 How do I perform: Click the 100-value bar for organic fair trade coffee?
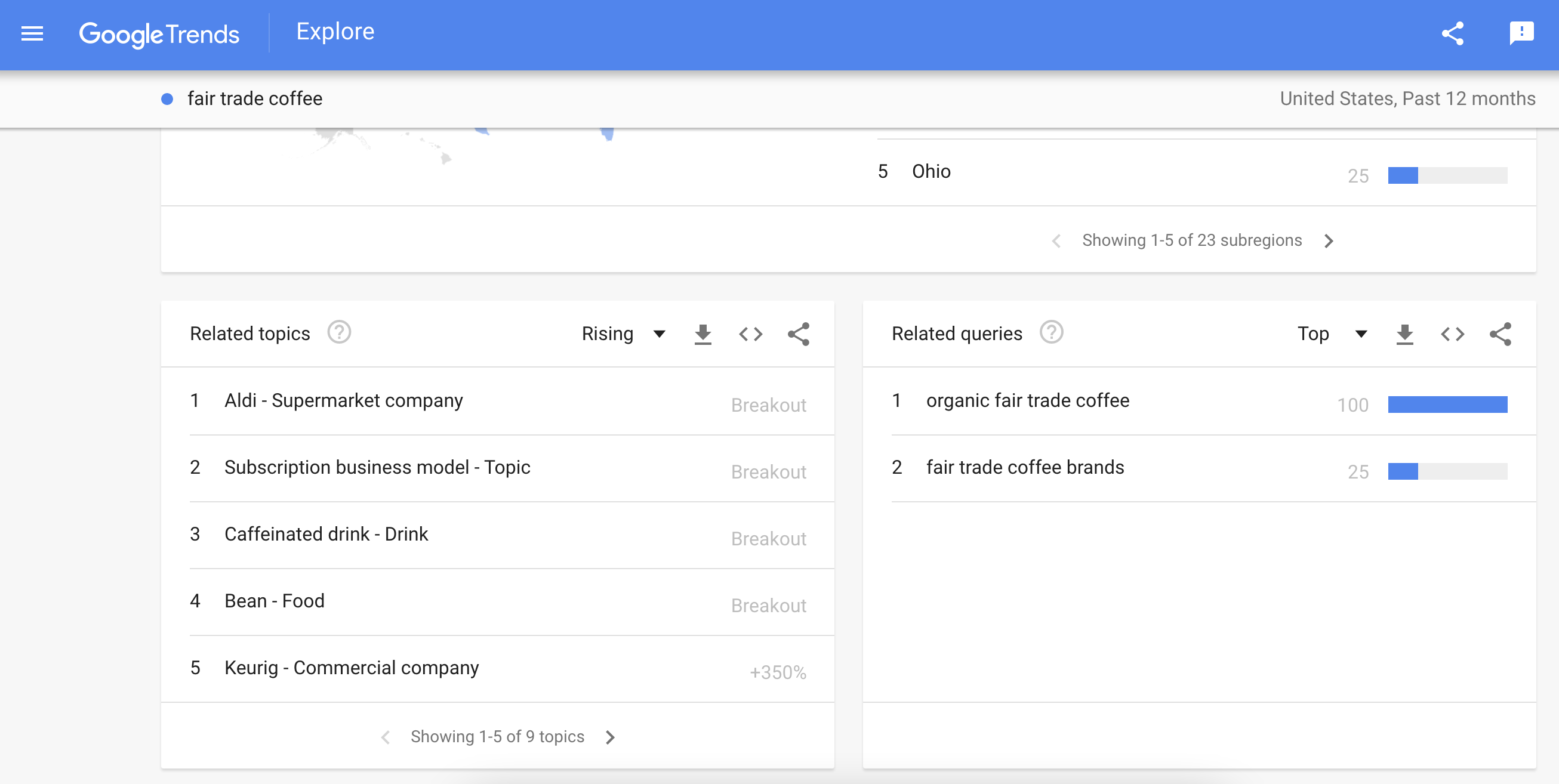click(1447, 405)
